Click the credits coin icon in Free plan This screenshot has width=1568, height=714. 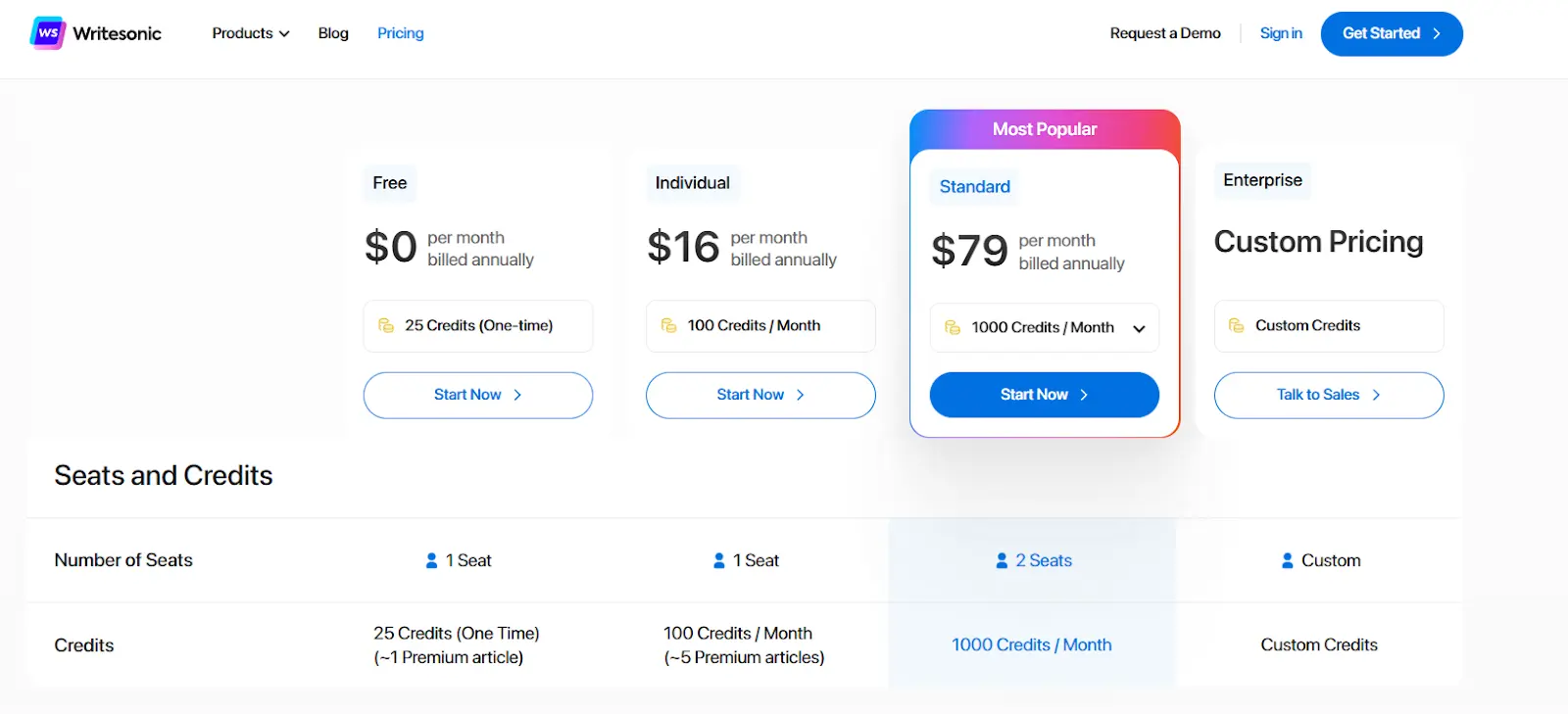click(386, 325)
